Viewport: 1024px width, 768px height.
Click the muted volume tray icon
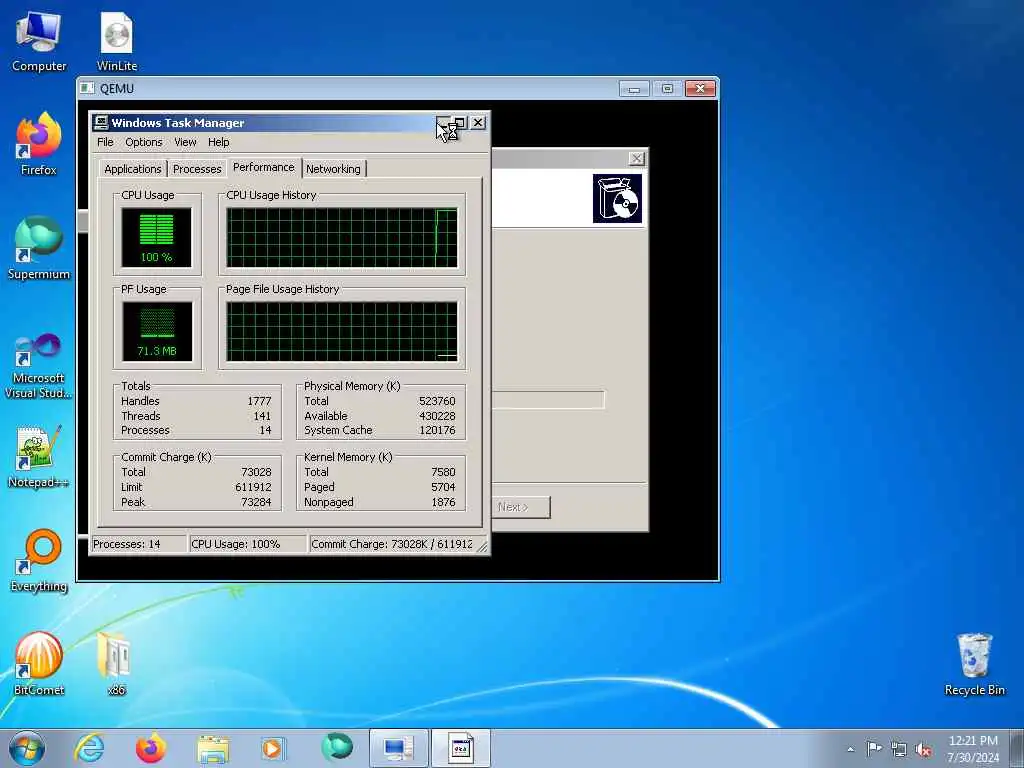(923, 749)
